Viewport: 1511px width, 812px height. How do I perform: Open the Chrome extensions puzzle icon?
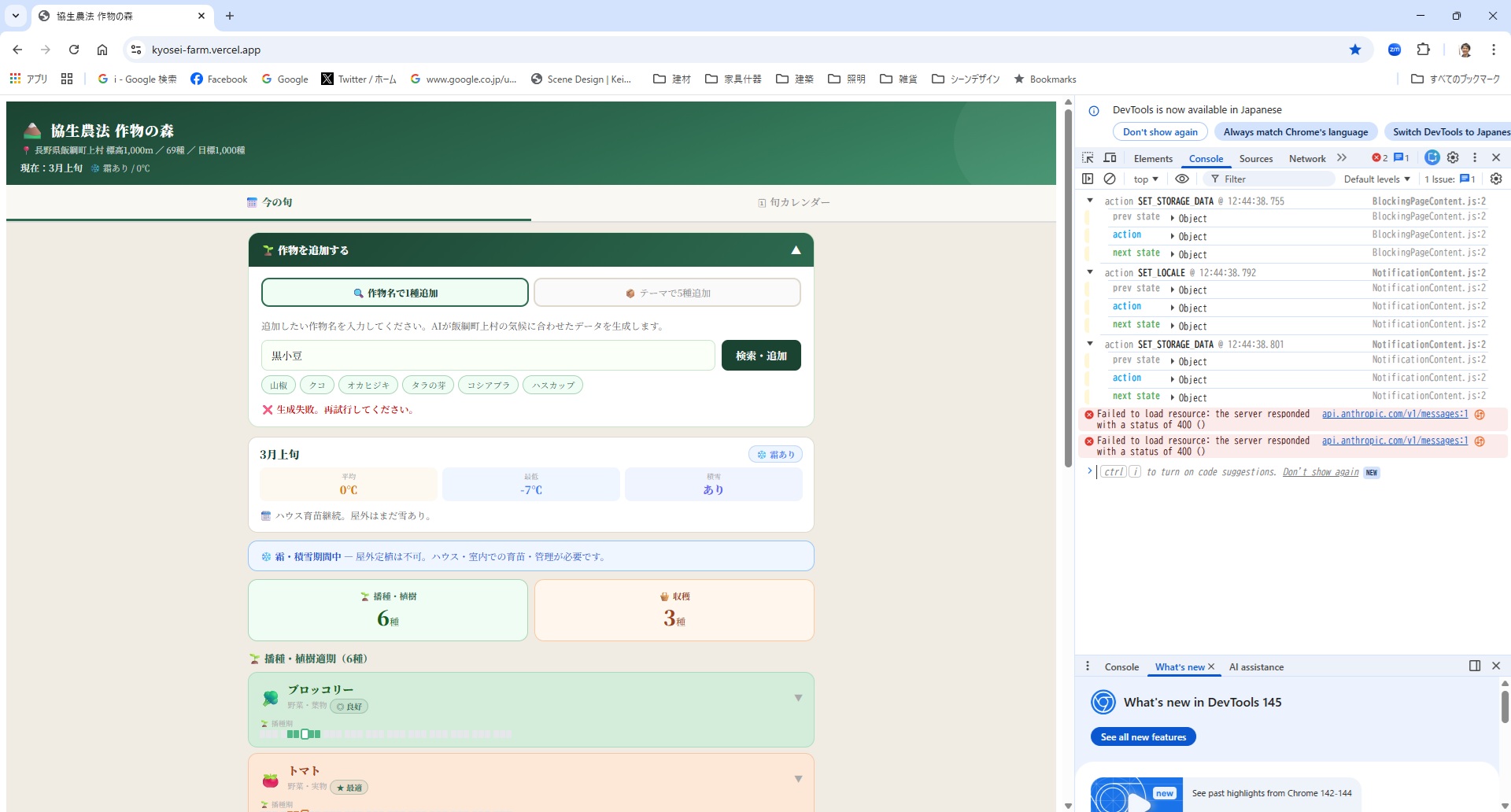click(1423, 50)
